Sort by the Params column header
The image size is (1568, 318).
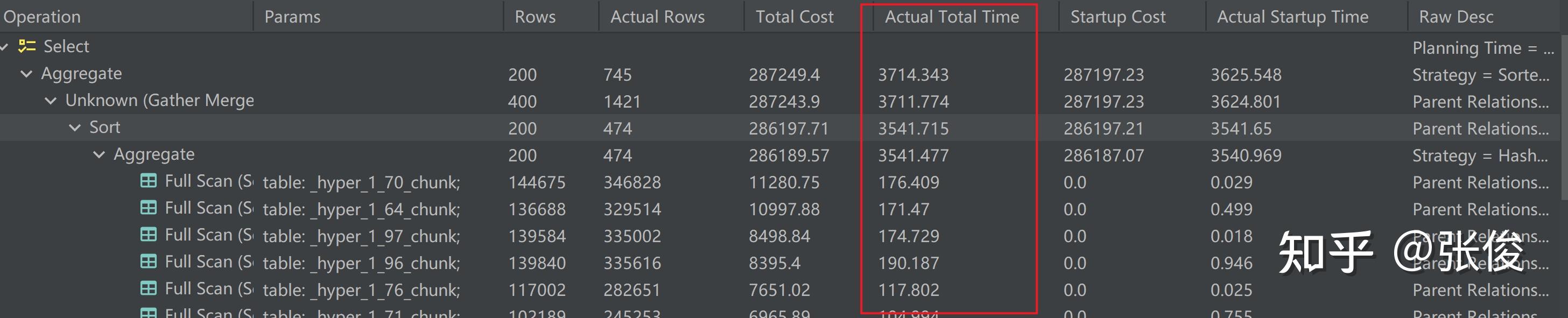292,17
